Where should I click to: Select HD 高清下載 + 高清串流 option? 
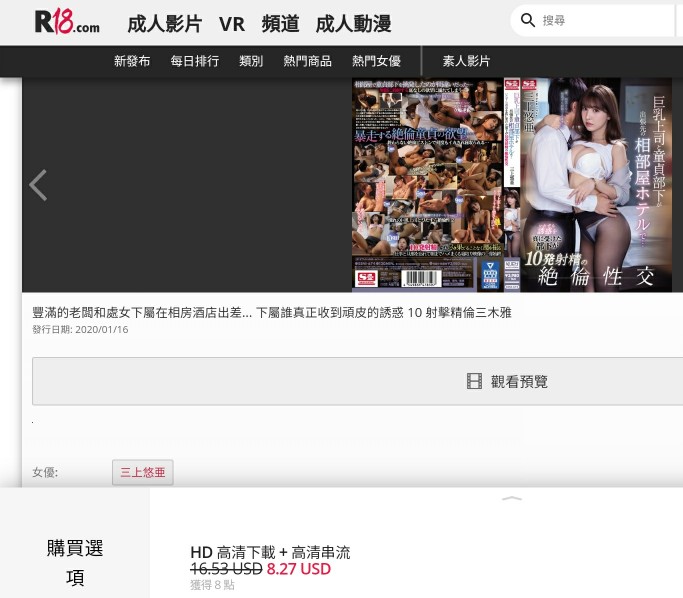click(x=270, y=552)
